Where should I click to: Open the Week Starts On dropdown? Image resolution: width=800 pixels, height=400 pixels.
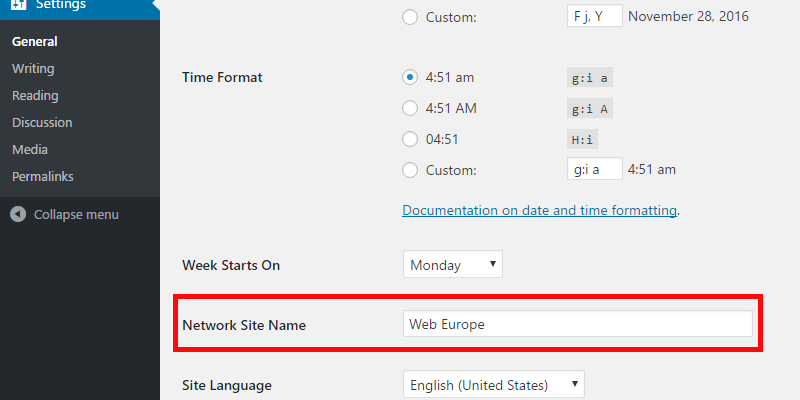[453, 264]
